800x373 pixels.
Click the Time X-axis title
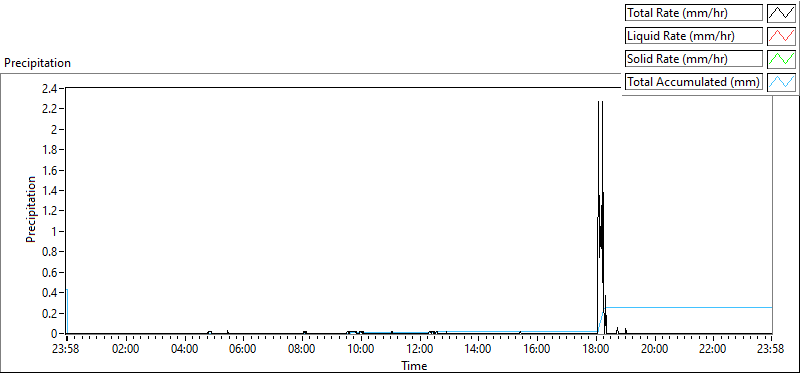click(414, 365)
